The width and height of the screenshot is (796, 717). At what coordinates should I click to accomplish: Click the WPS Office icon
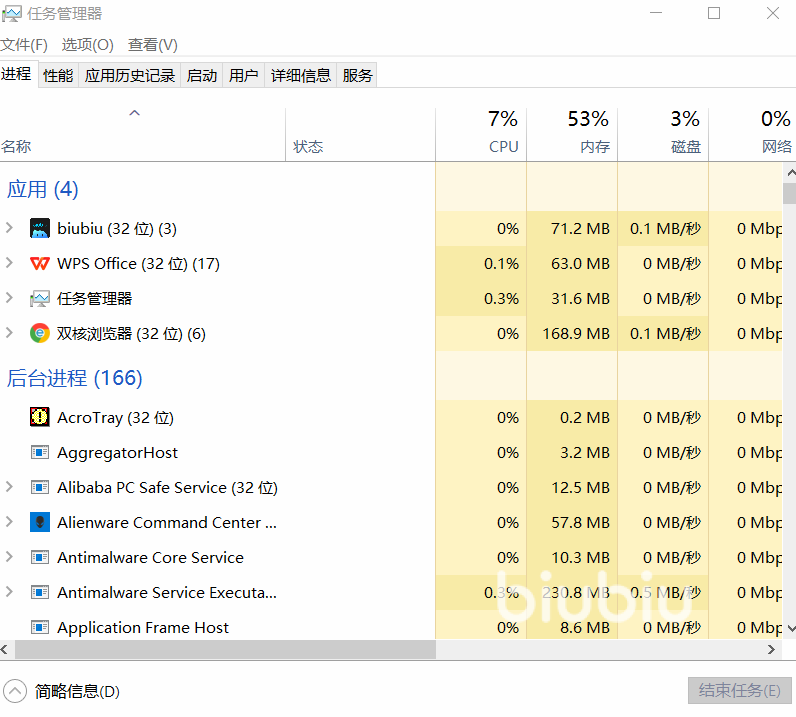40,264
